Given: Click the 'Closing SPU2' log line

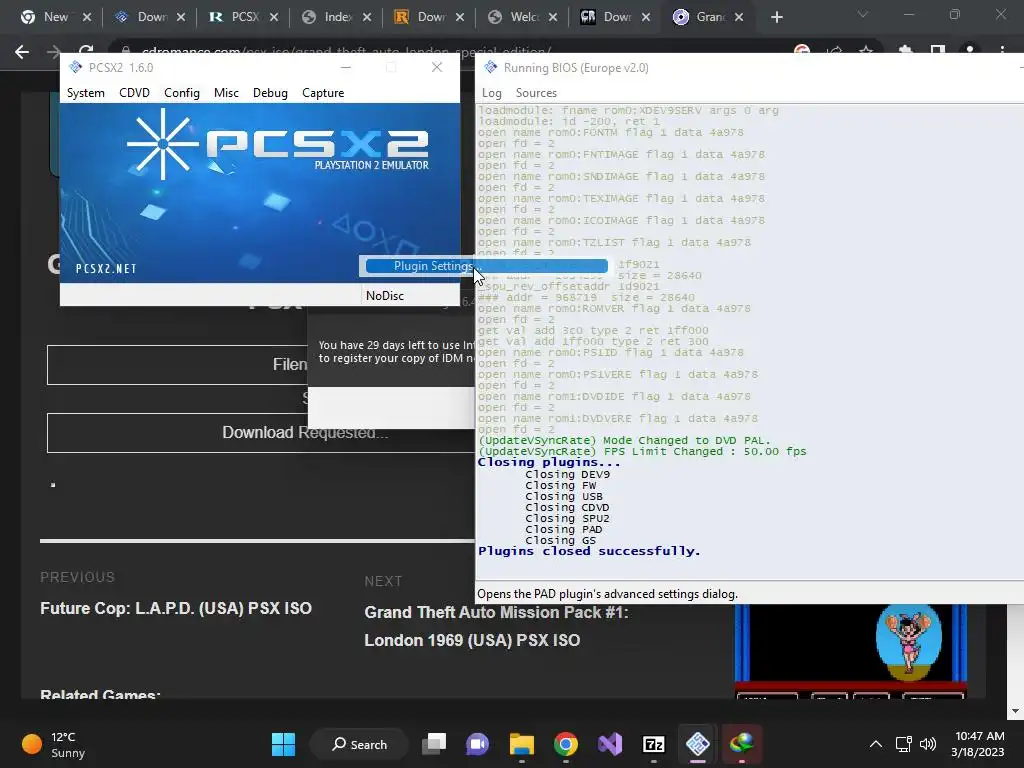Looking at the screenshot, I should pos(568,518).
